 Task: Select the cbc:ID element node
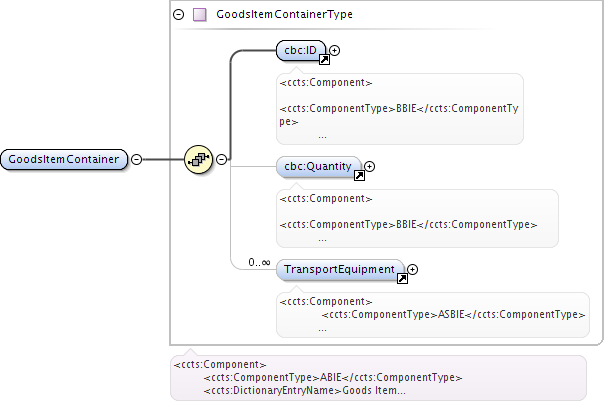300,50
